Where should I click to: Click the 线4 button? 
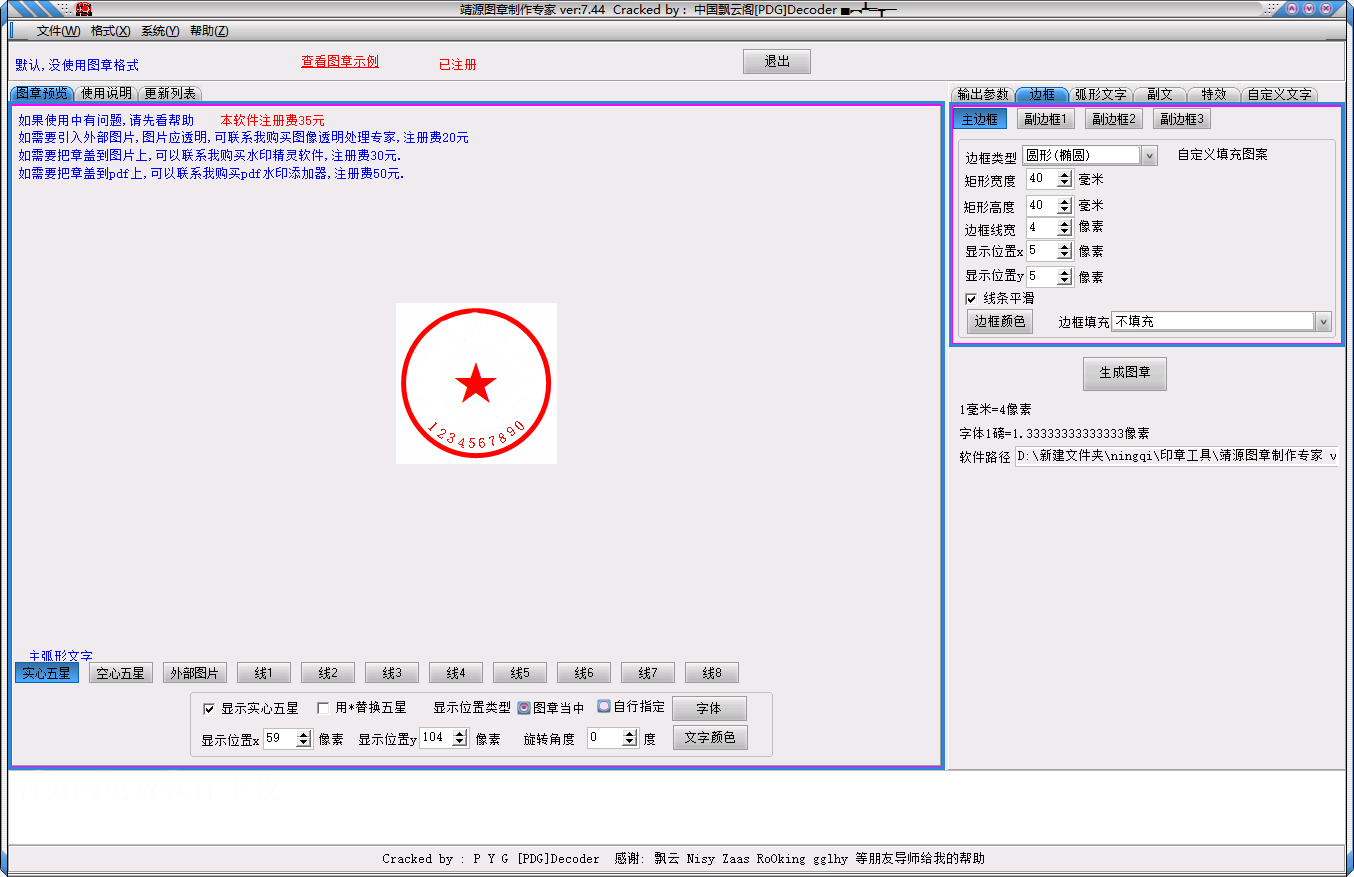[456, 673]
